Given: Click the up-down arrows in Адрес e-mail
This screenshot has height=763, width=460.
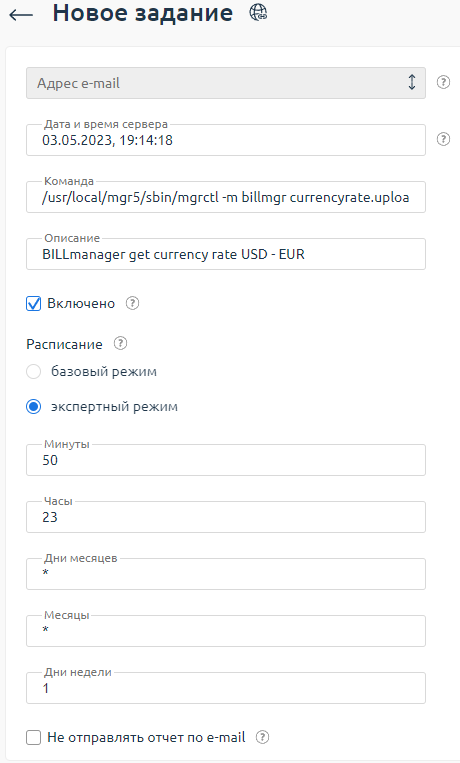Looking at the screenshot, I should click(412, 82).
